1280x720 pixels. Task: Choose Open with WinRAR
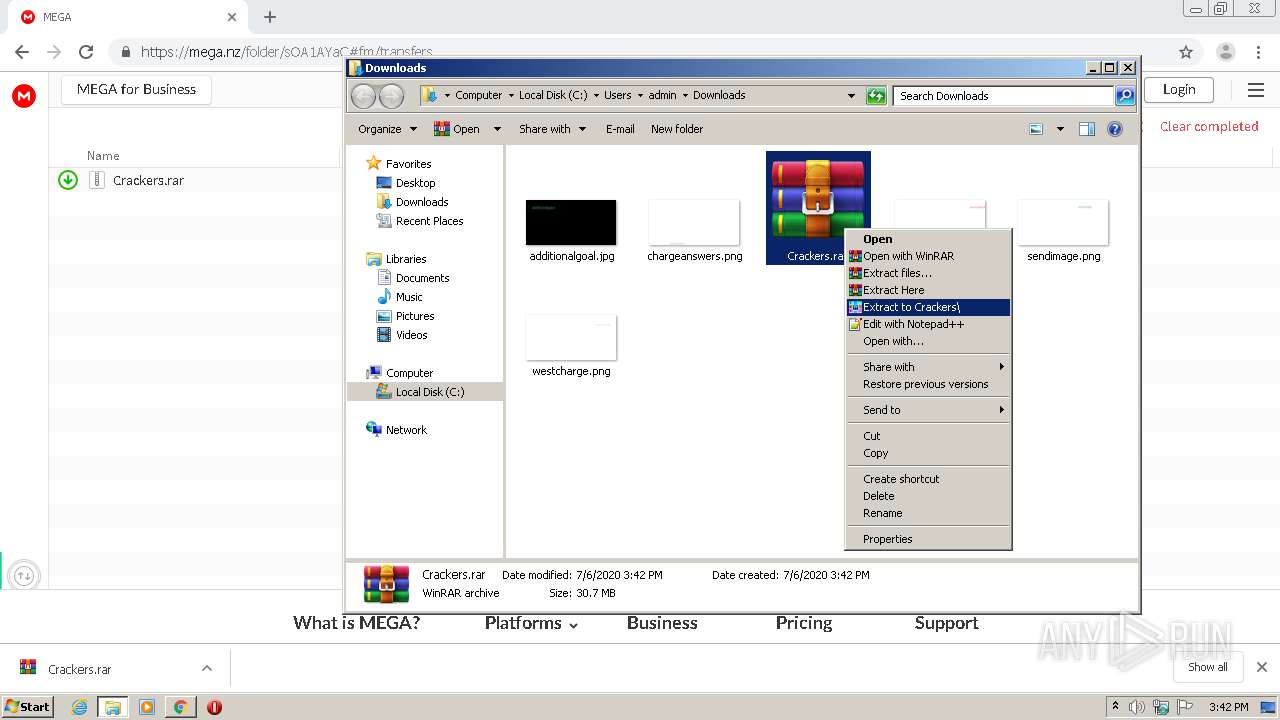click(928, 256)
